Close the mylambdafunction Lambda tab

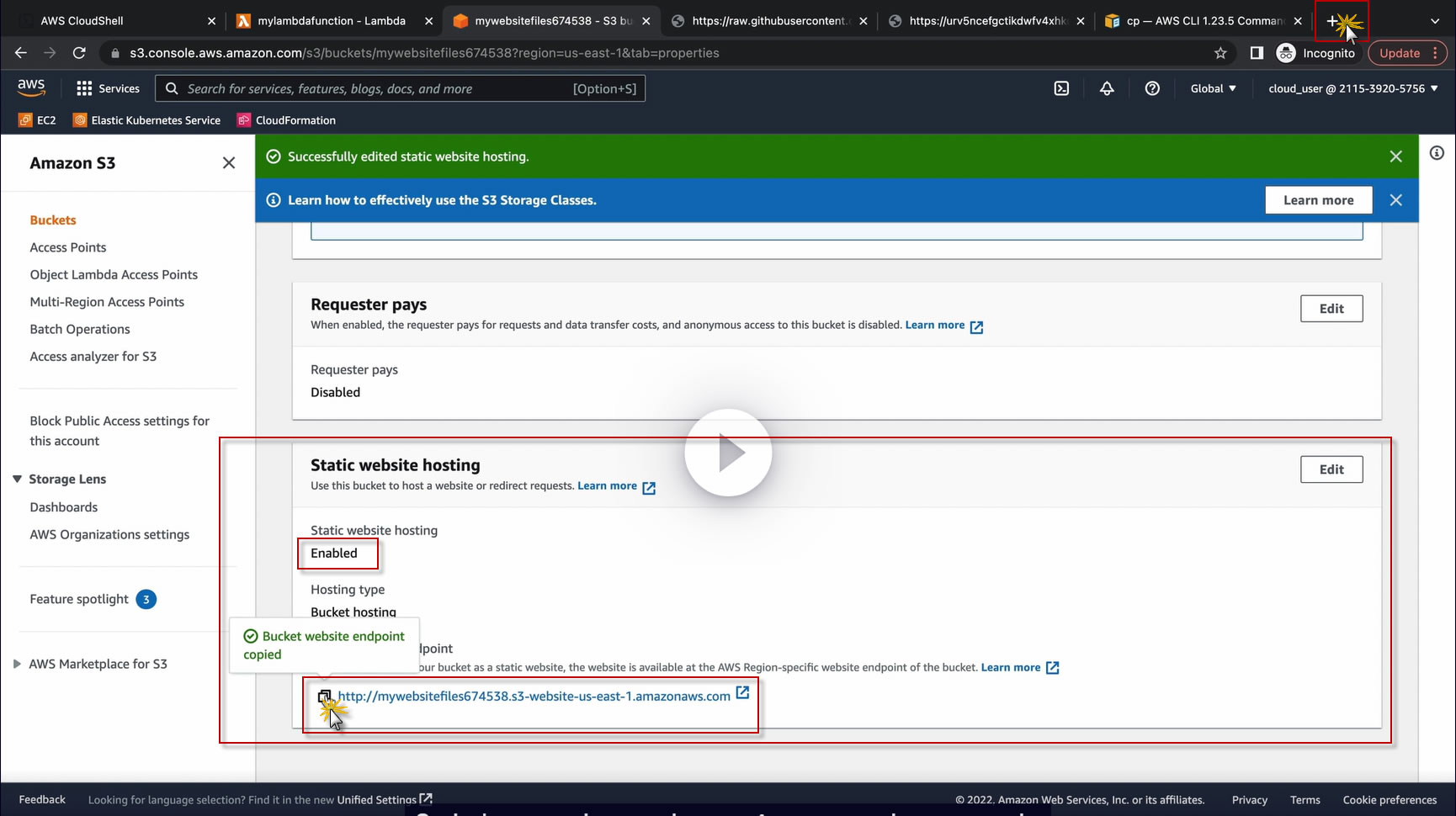pos(429,21)
